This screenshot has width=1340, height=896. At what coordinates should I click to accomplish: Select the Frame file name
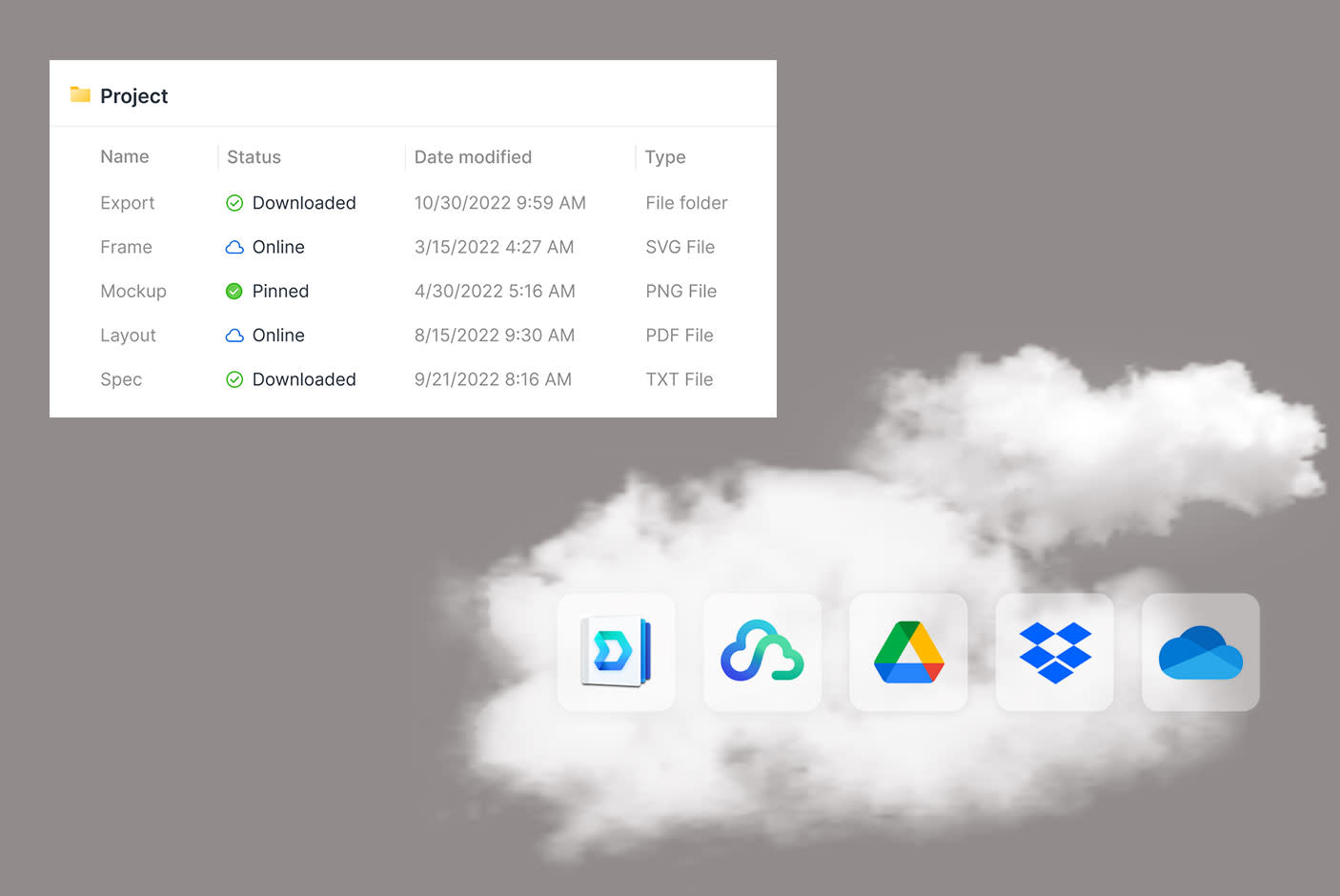coord(126,247)
